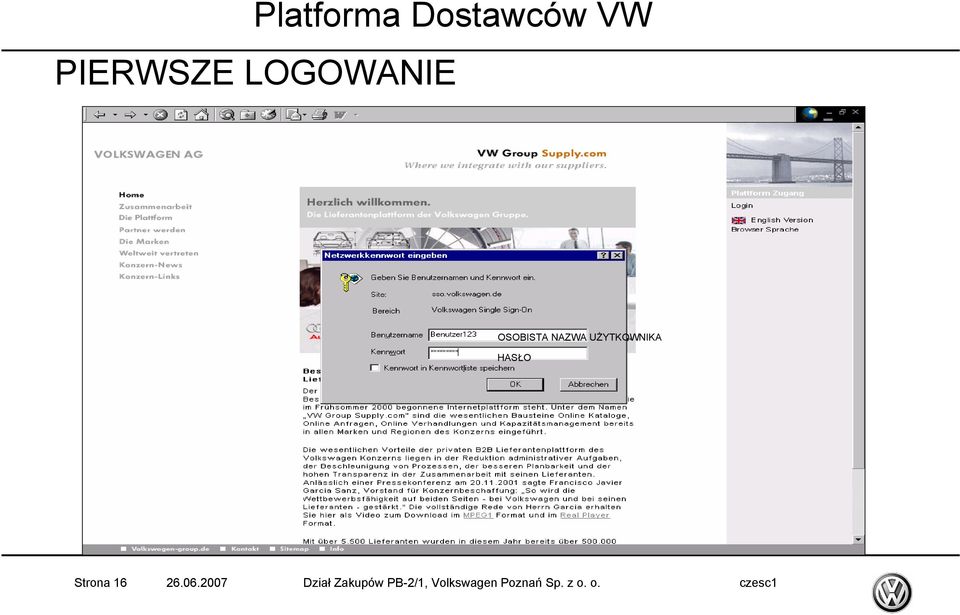Click the scrollbar down arrow
This screenshot has height=615, width=960.
[x=858, y=539]
